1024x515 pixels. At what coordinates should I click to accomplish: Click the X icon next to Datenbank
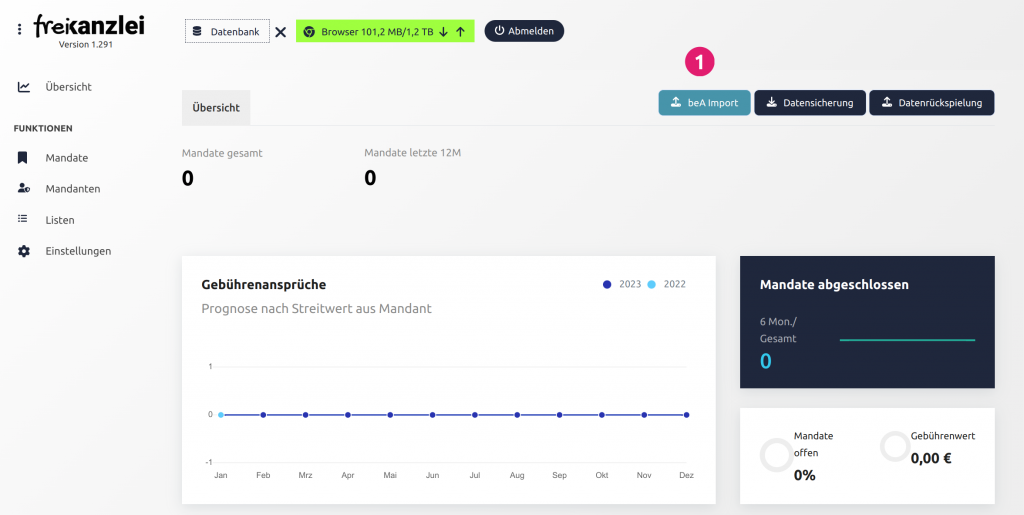(x=280, y=31)
